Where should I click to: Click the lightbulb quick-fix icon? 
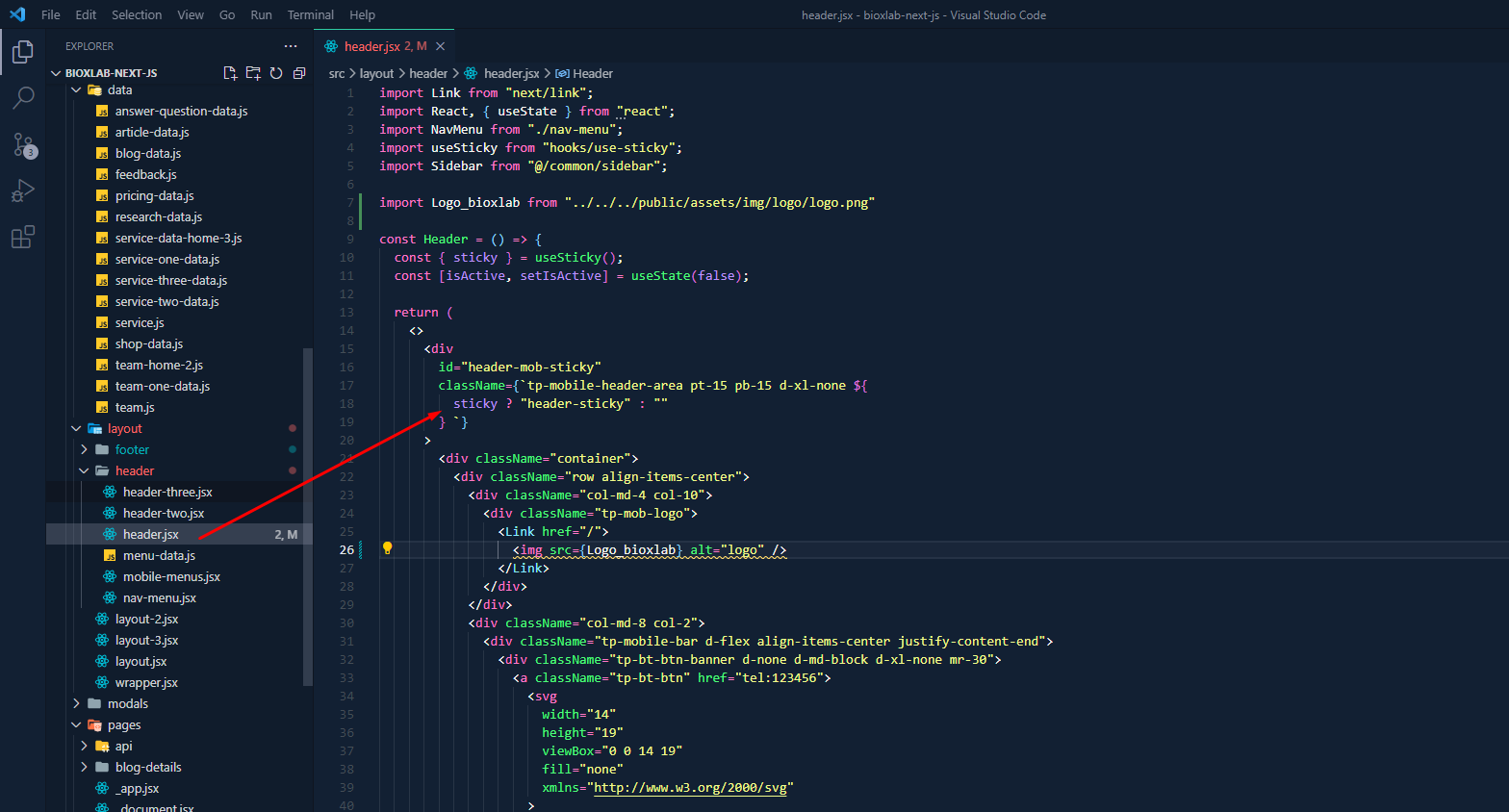pyautogui.click(x=387, y=548)
